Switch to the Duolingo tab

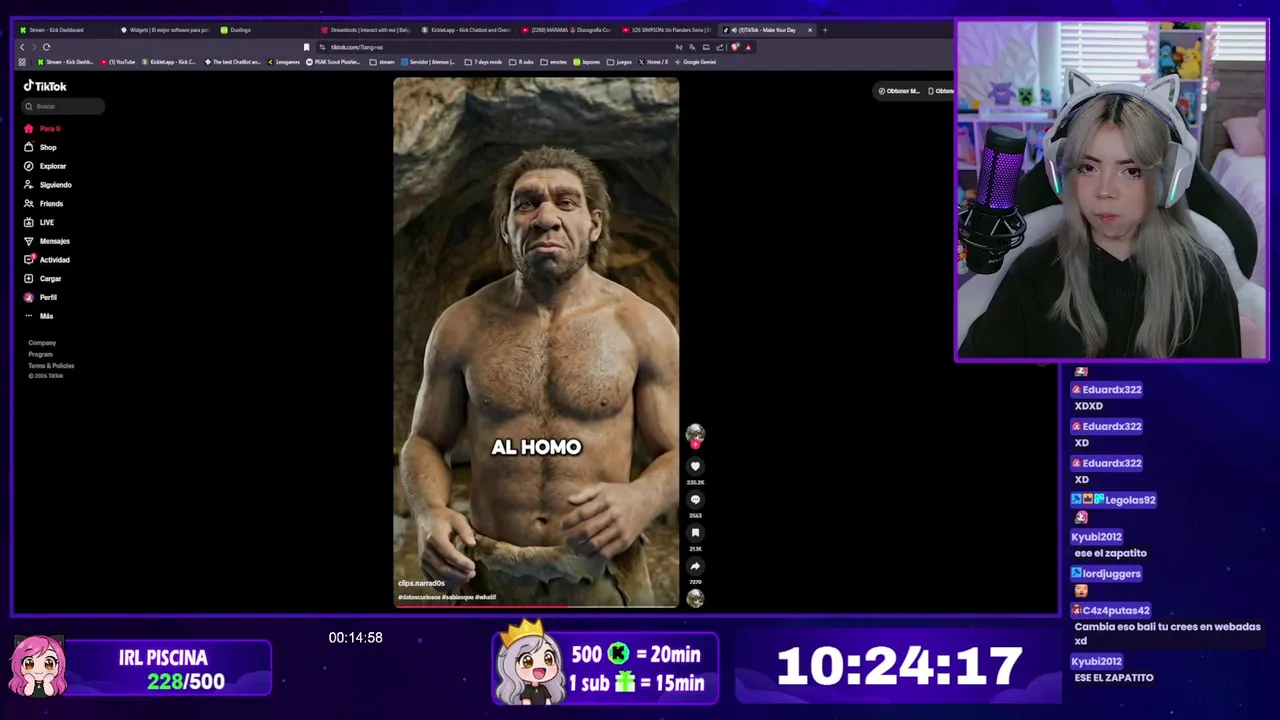[x=265, y=30]
